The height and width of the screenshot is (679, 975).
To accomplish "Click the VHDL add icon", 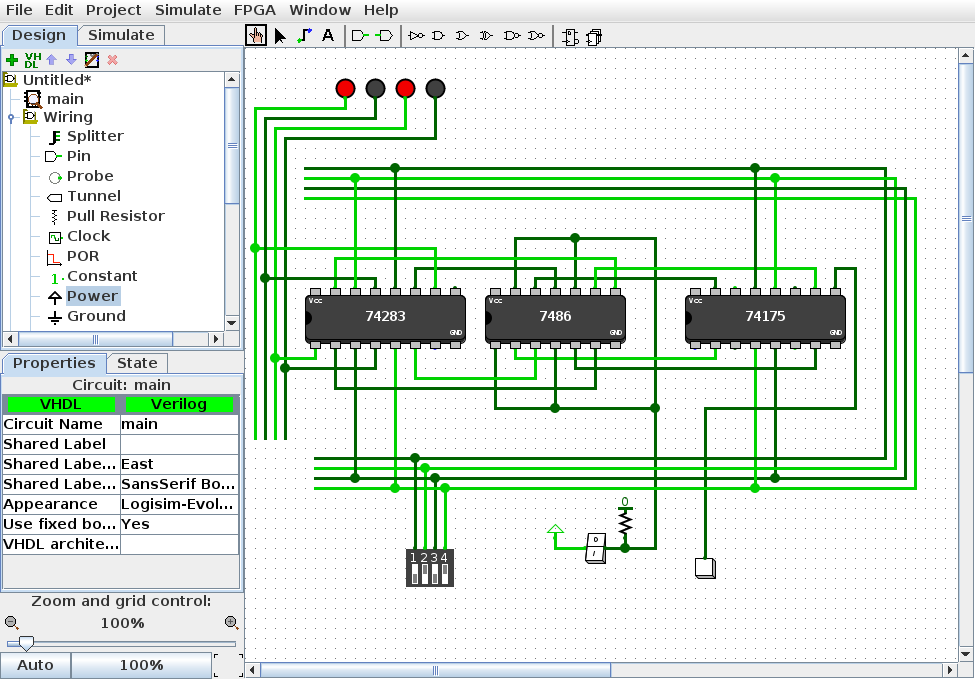I will 32,60.
